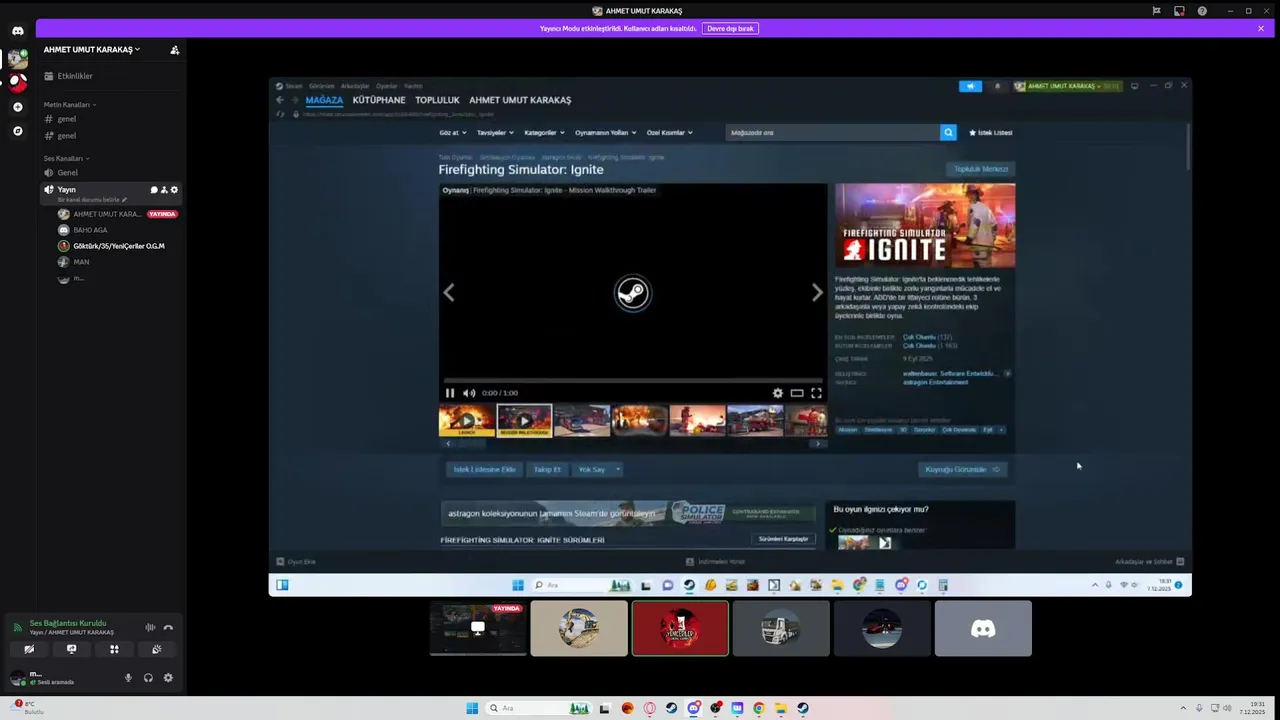Image resolution: width=1280 pixels, height=720 pixels.
Task: Open Yok Say dropdown arrow
Action: [x=618, y=469]
